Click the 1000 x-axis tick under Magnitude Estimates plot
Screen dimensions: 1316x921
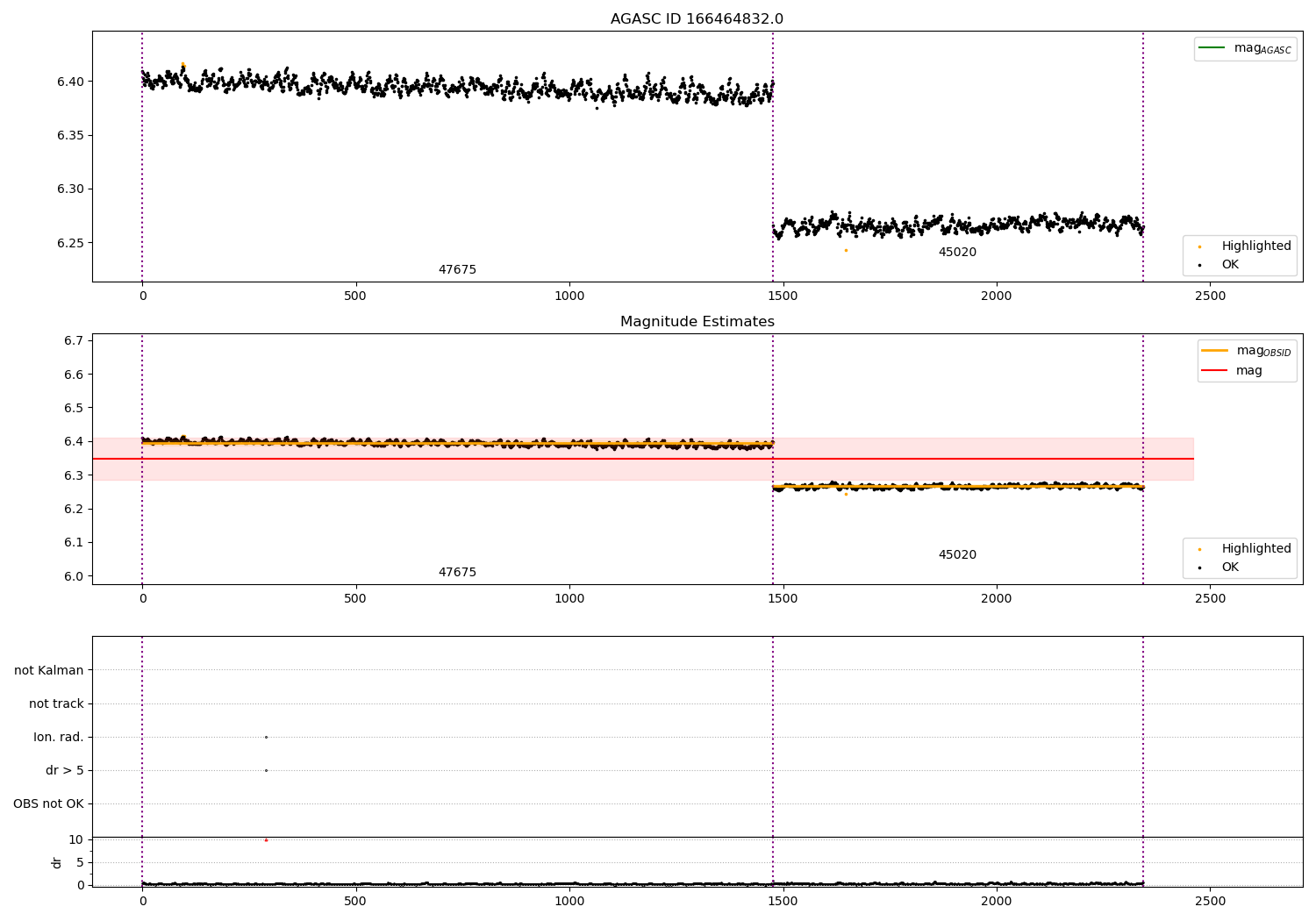(569, 599)
